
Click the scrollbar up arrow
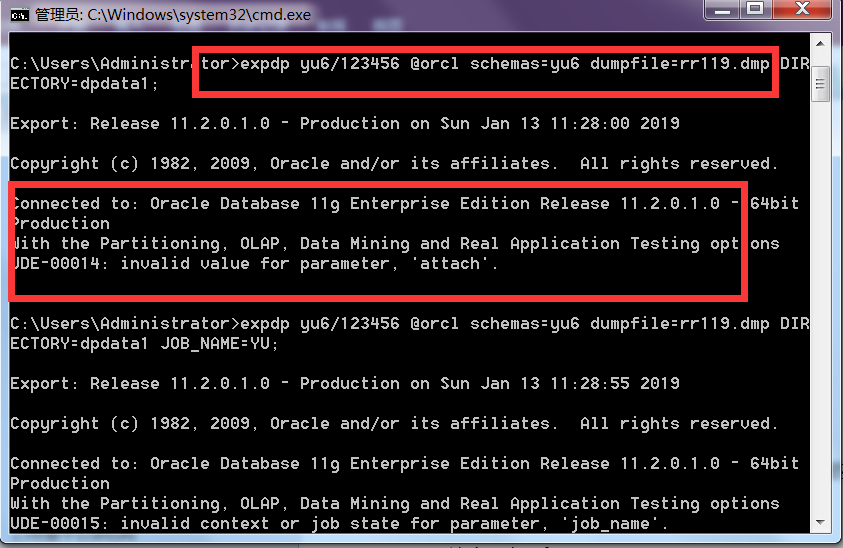820,44
